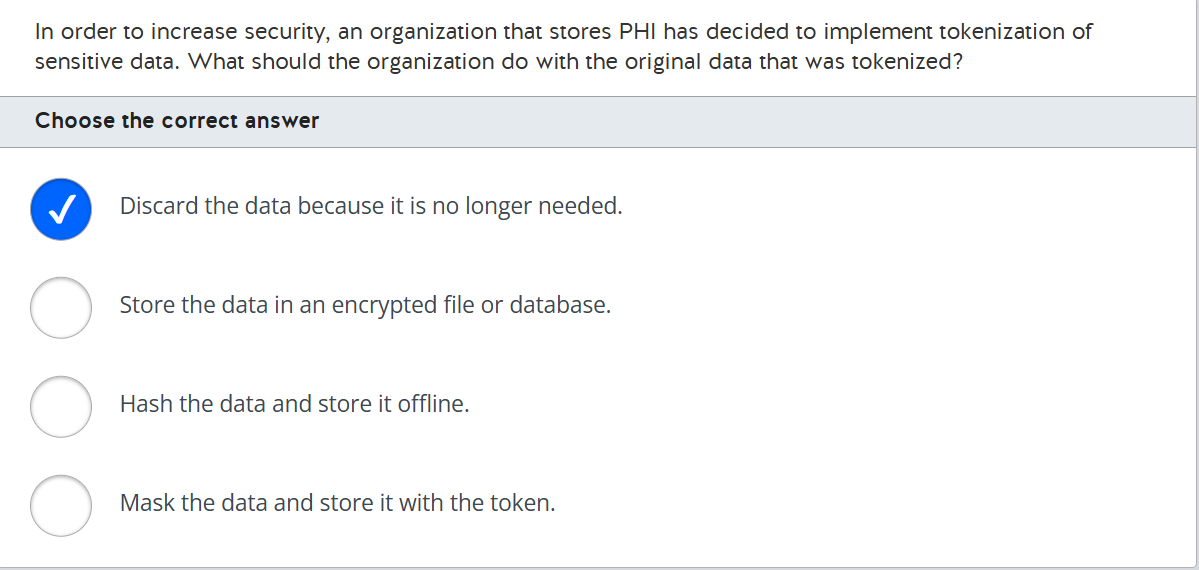The image size is (1199, 570).
Task: Click the word 'PHI' in the question
Action: coord(636,32)
